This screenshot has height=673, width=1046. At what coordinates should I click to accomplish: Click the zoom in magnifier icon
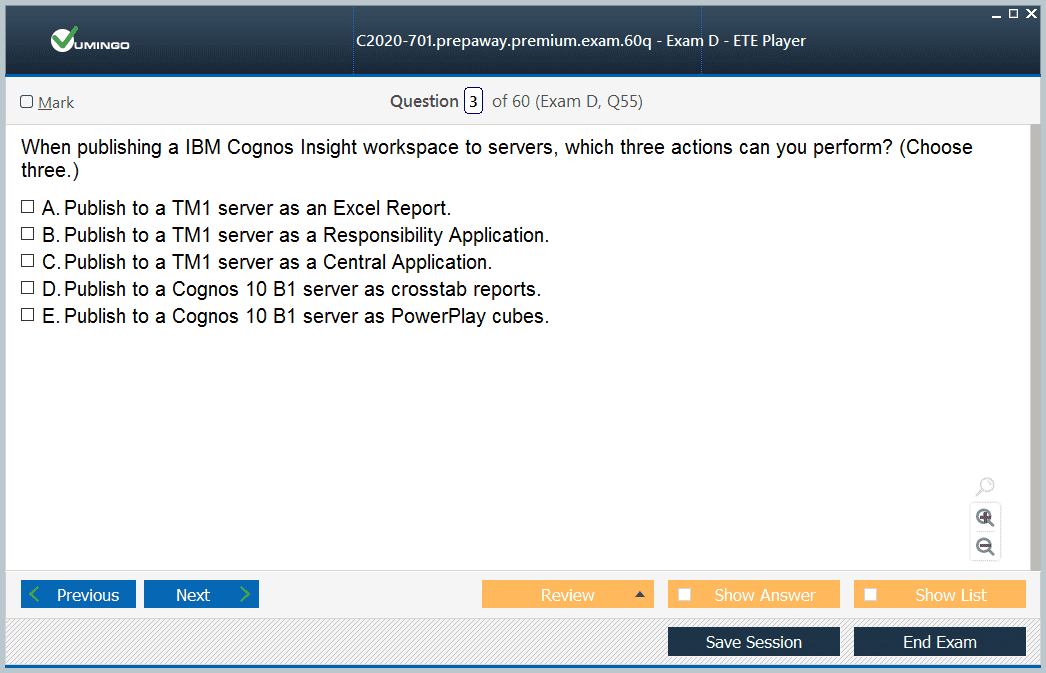click(985, 517)
